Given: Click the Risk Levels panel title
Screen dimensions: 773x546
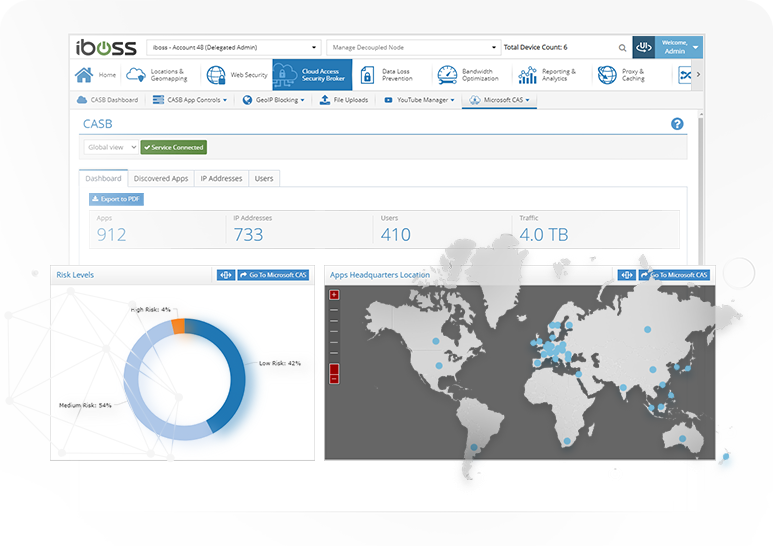Looking at the screenshot, I should pos(75,275).
